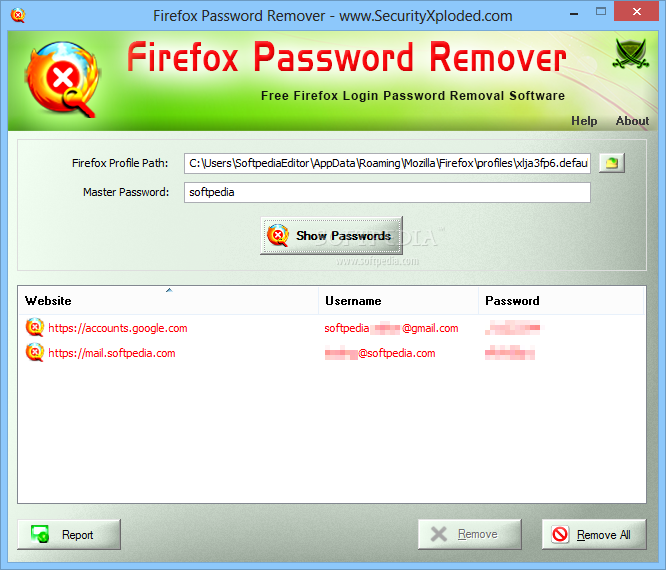Select the softpedia.com username row entry

(380, 353)
